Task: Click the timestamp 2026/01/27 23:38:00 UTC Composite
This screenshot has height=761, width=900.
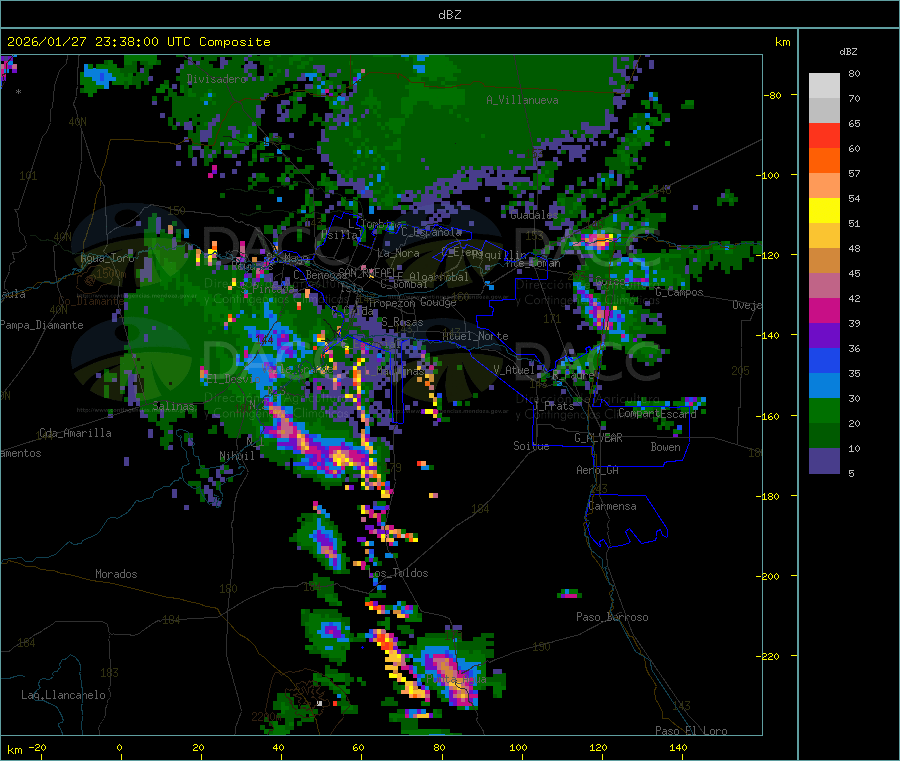Action: tap(138, 42)
